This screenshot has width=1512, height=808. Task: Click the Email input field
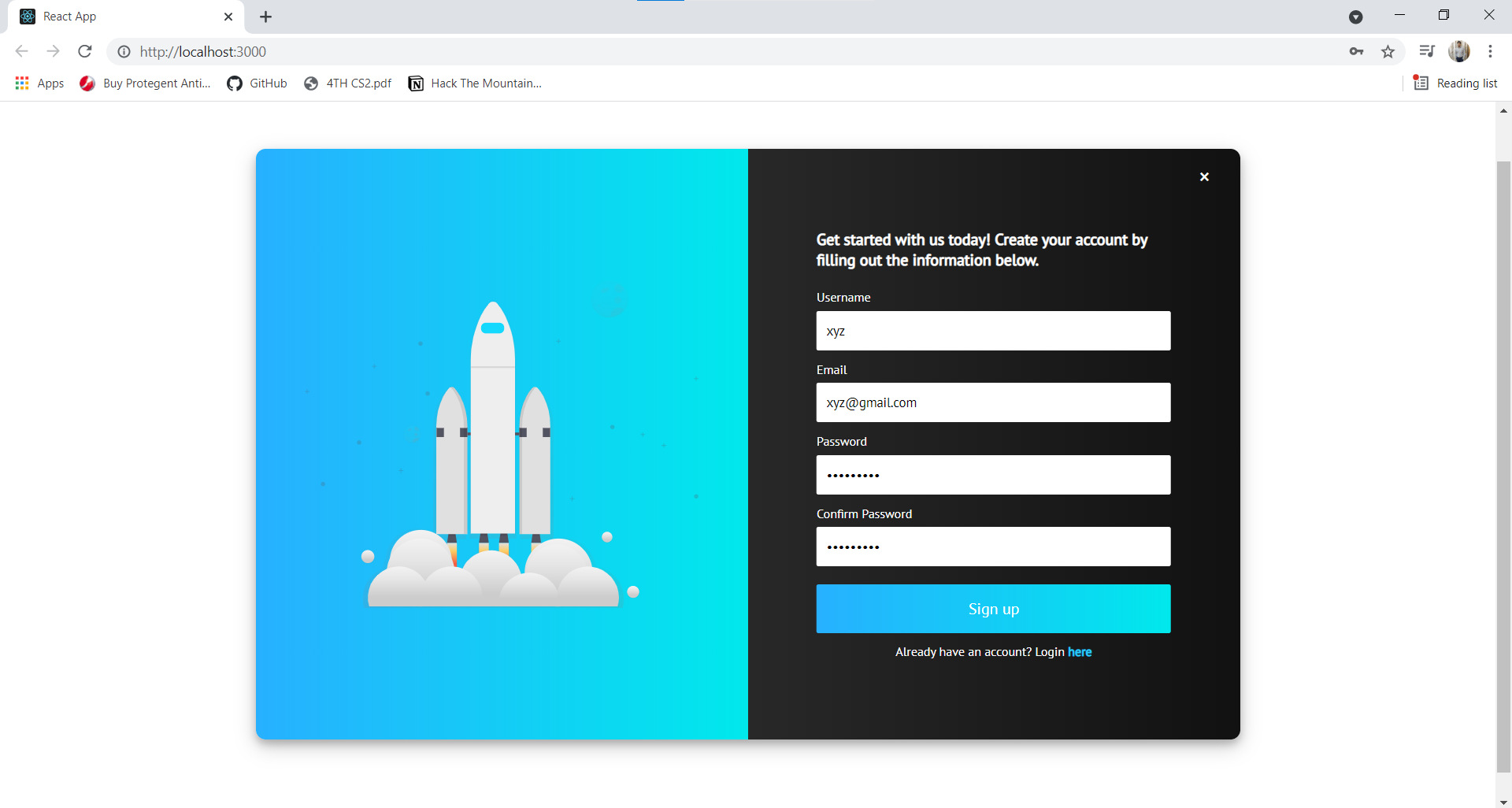(993, 402)
